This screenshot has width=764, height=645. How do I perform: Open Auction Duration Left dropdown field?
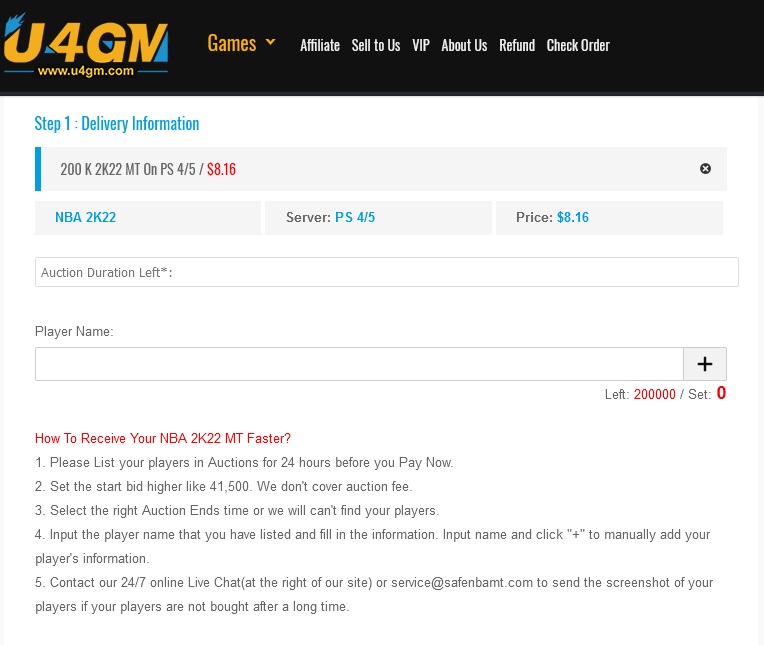click(x=386, y=272)
